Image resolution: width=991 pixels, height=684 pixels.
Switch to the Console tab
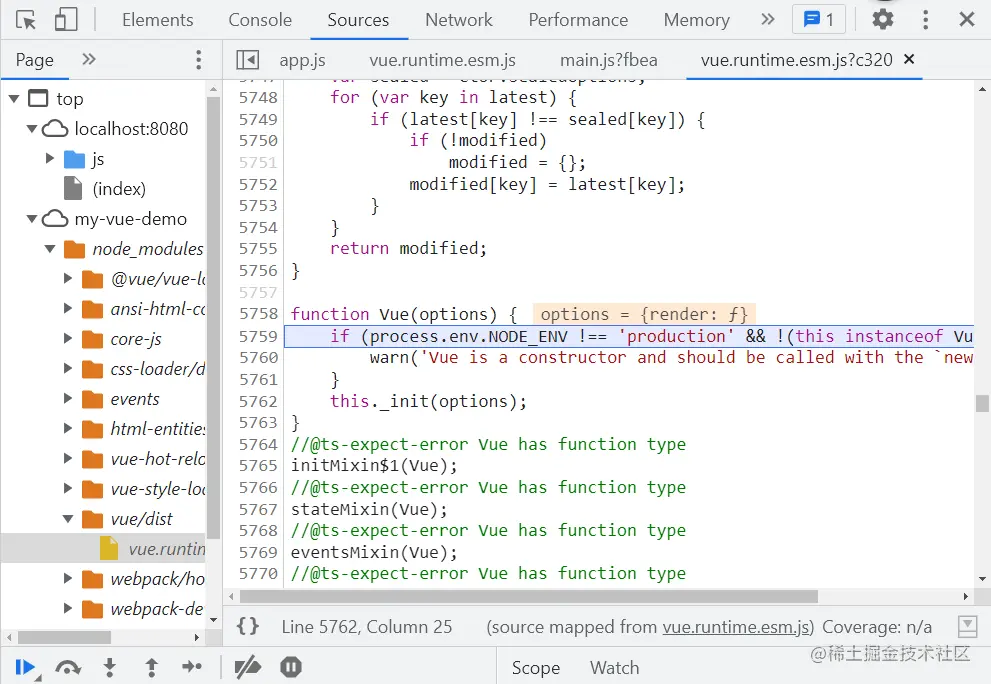pyautogui.click(x=260, y=20)
